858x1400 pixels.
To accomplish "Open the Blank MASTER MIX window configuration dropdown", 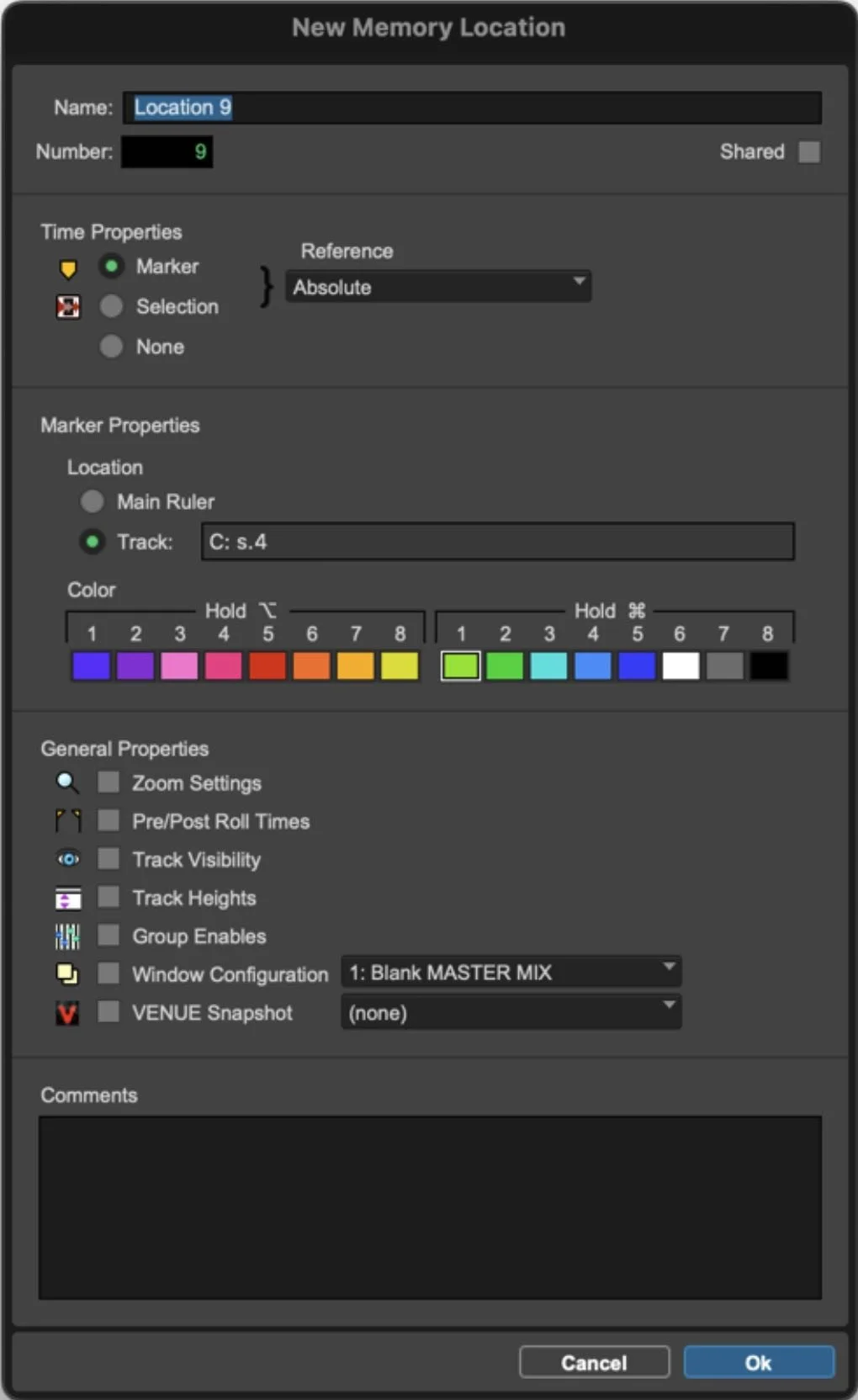I will (511, 973).
